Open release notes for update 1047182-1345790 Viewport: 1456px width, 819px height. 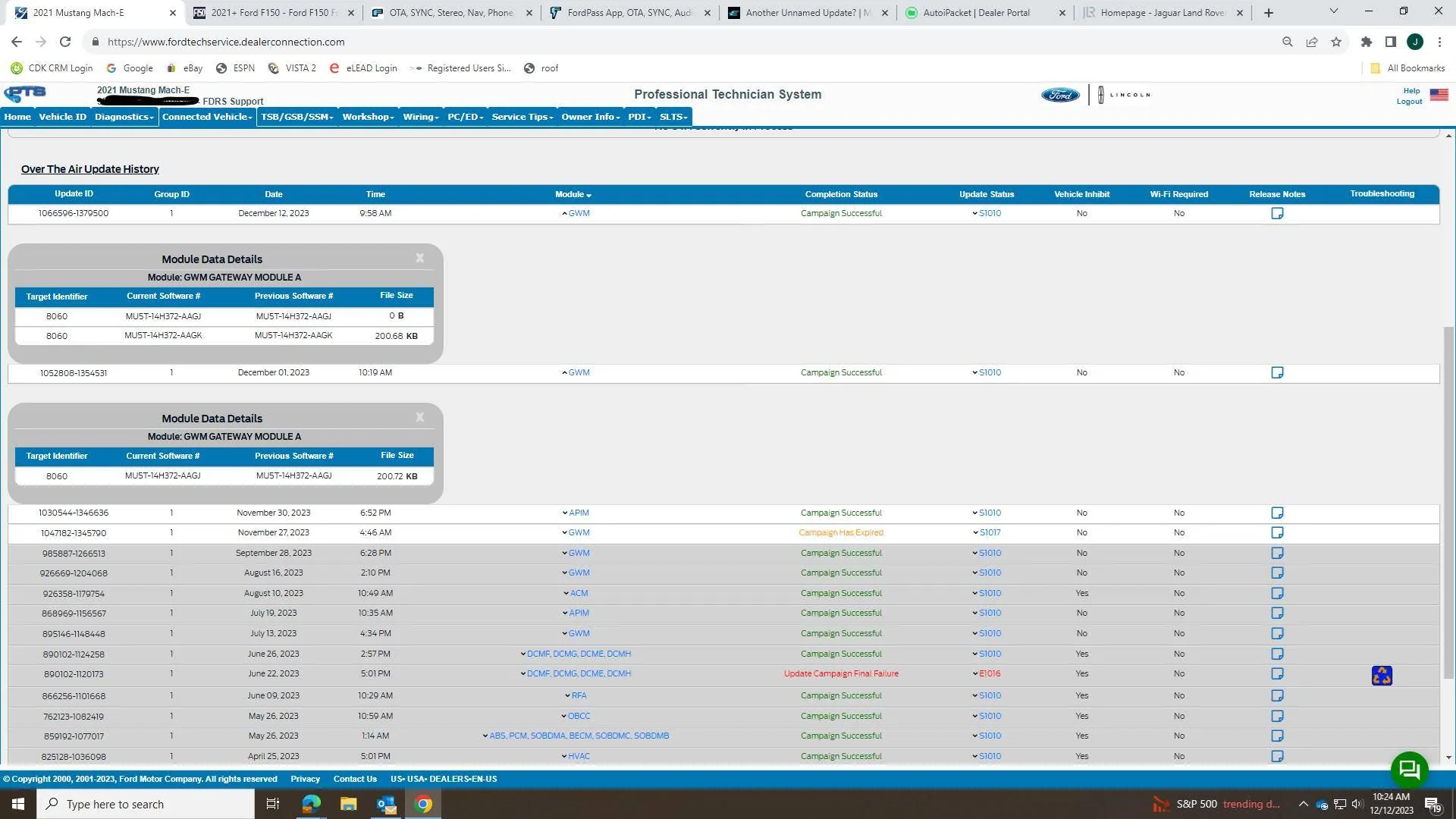[1277, 532]
